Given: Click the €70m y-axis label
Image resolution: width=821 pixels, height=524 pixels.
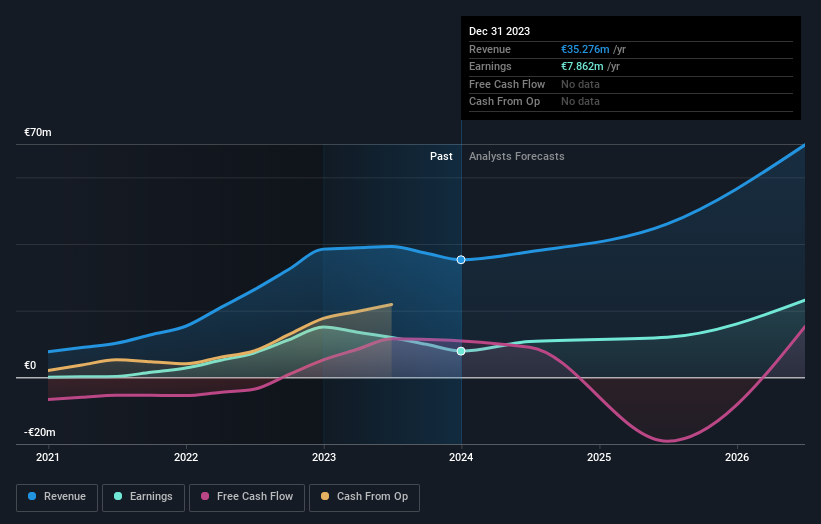Looking at the screenshot, I should pyautogui.click(x=38, y=132).
